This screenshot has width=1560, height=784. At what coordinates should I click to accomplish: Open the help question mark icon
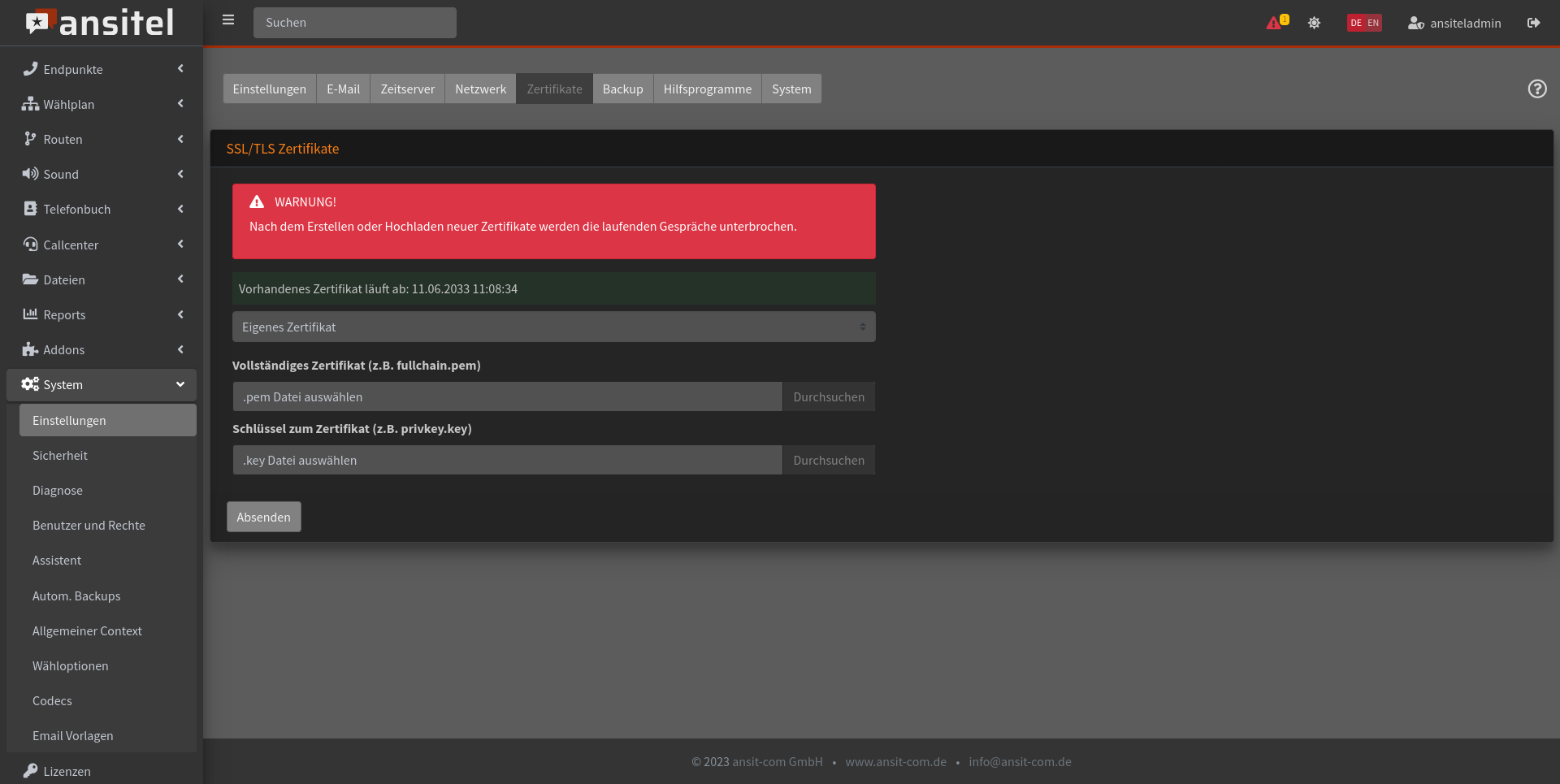1536,89
